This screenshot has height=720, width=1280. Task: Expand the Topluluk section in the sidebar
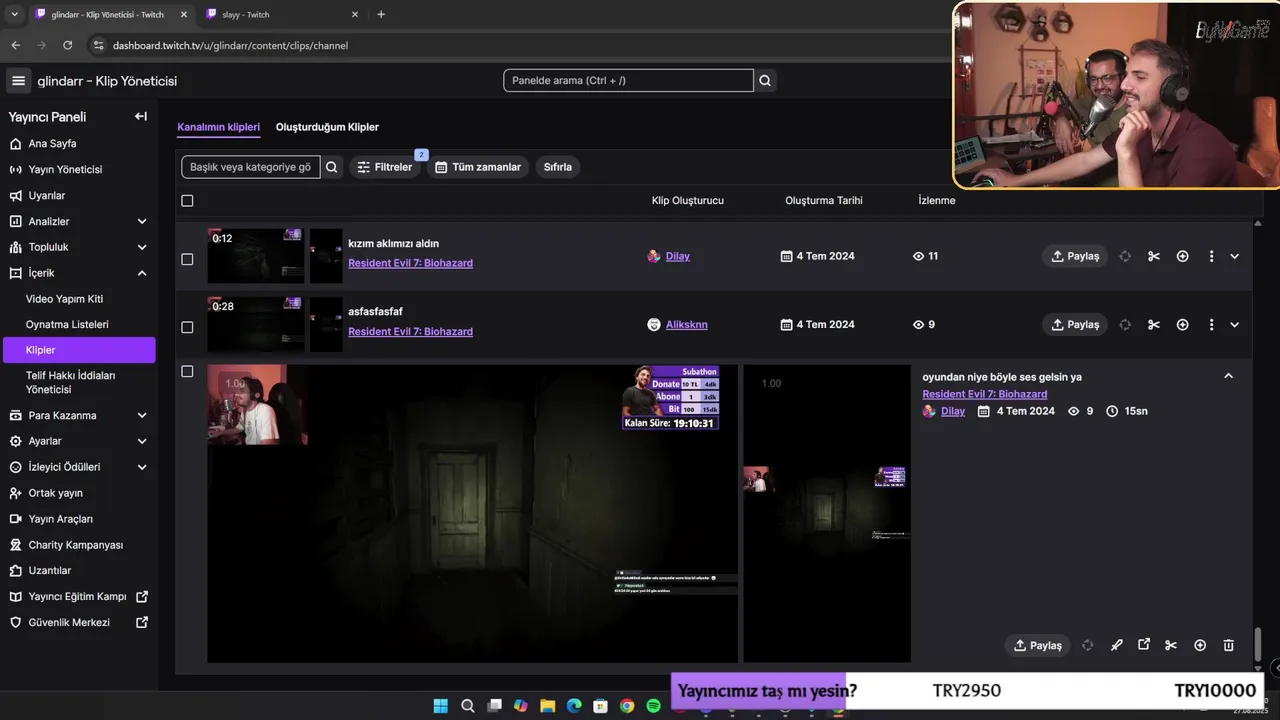(141, 247)
